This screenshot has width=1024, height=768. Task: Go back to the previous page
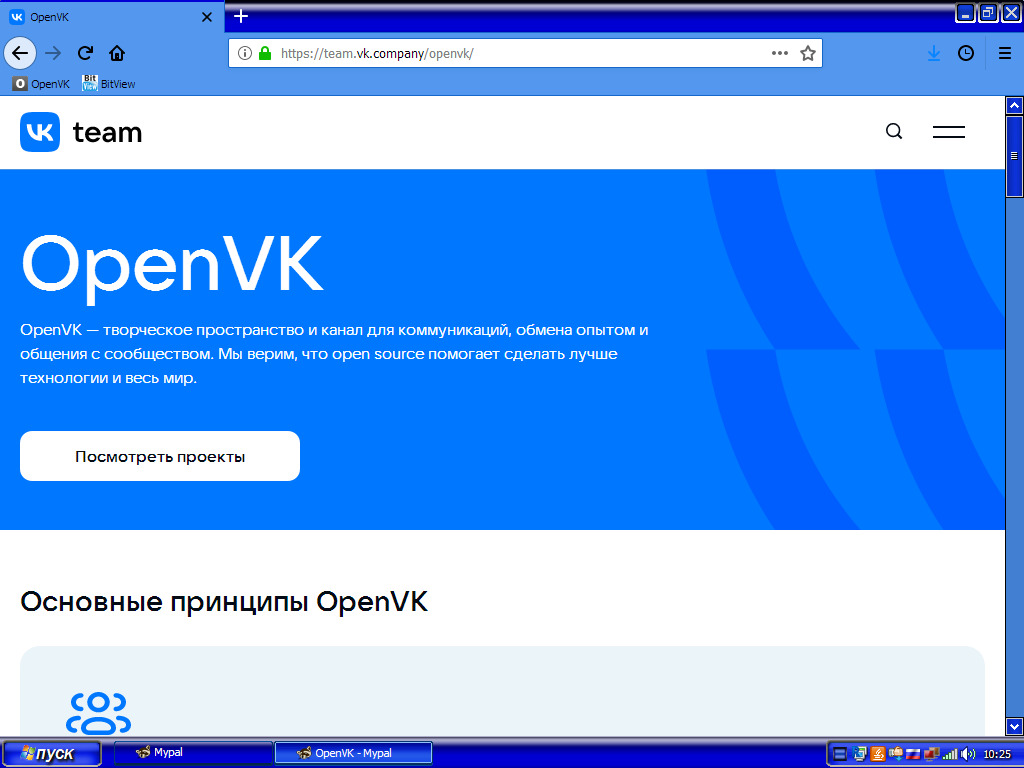(20, 53)
